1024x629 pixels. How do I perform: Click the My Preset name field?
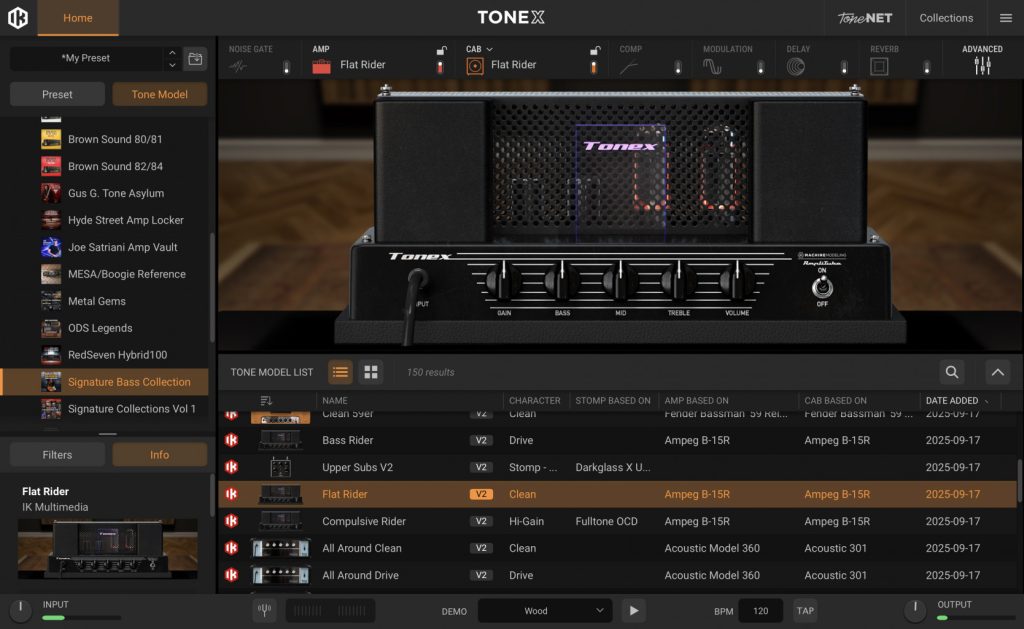pos(86,58)
